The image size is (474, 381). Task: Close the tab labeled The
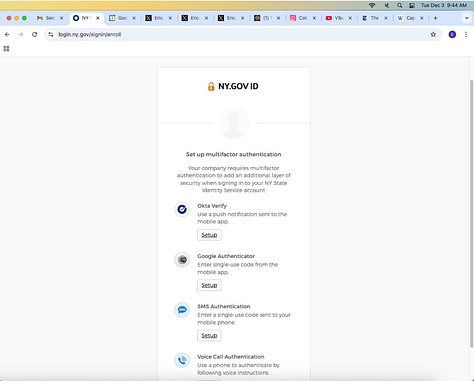386,18
